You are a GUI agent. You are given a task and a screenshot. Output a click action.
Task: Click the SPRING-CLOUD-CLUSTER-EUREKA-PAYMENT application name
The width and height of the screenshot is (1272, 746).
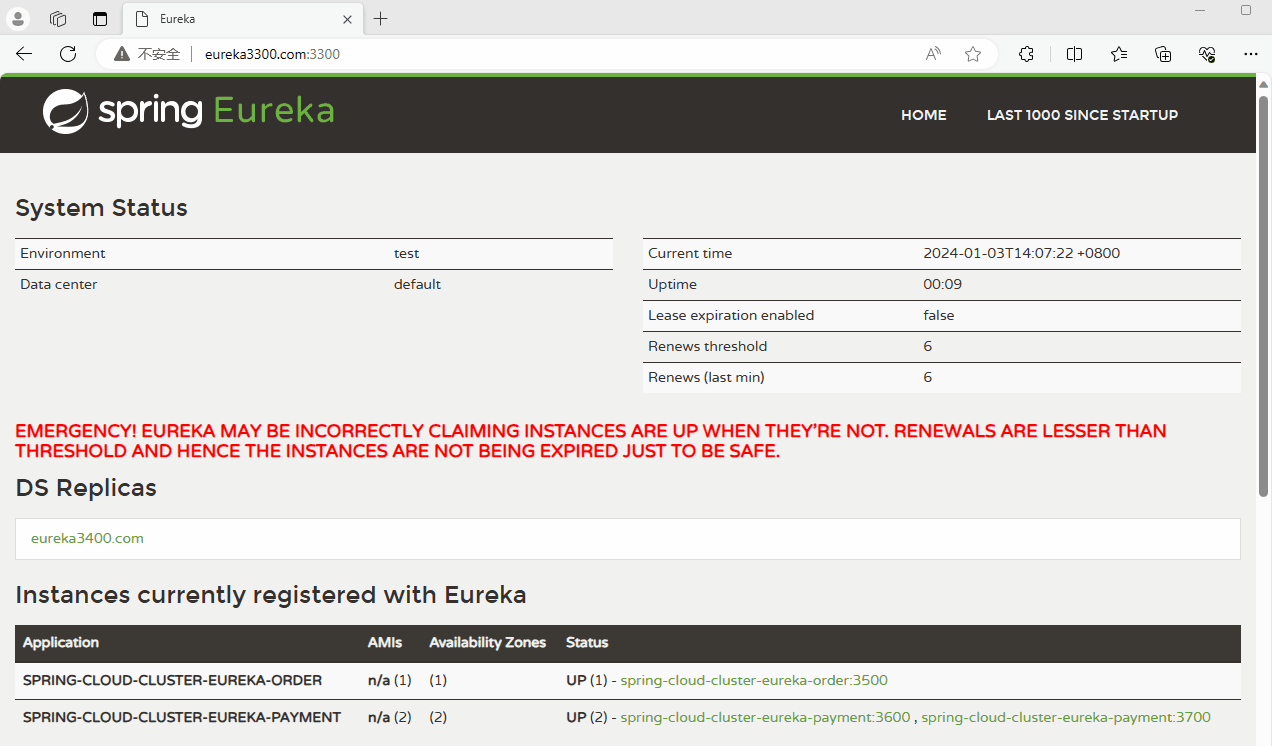click(182, 717)
